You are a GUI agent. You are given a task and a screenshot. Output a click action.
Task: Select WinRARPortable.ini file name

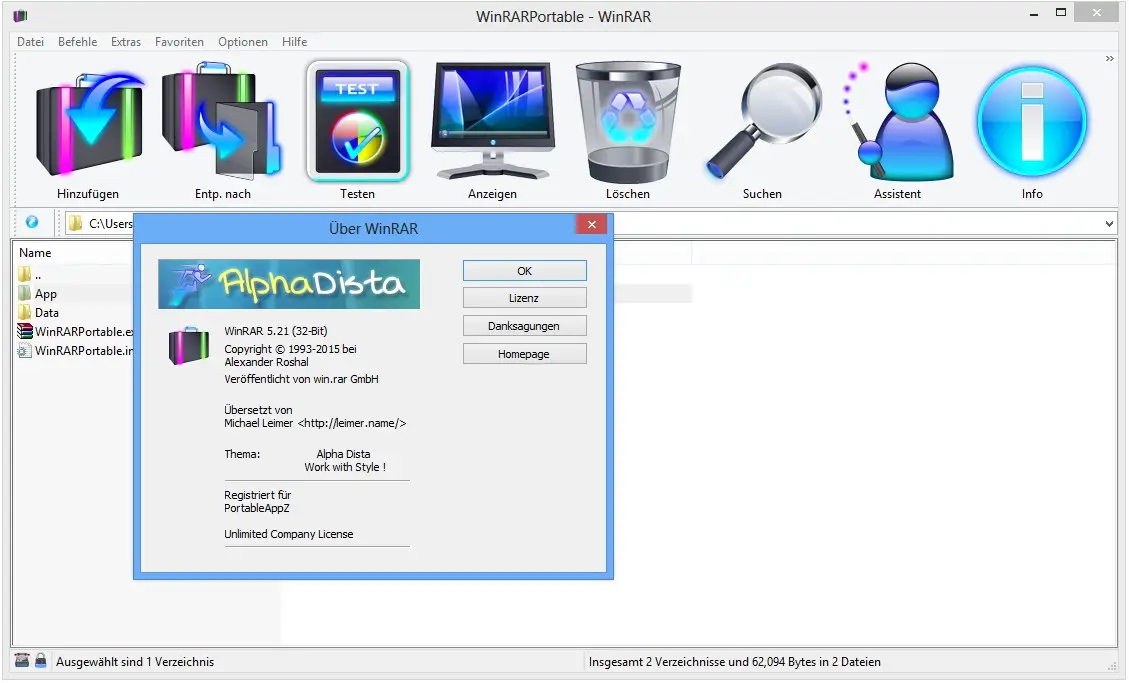(x=84, y=350)
